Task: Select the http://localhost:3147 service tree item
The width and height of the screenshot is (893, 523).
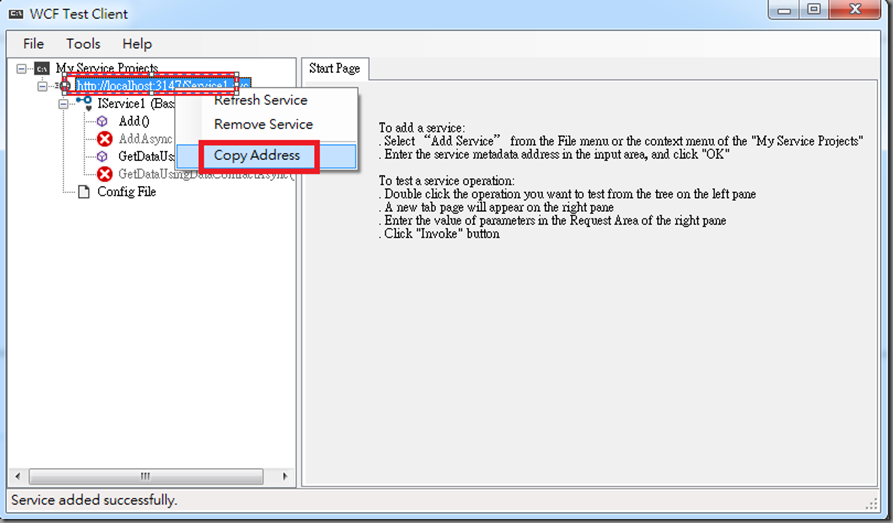Action: coord(162,86)
